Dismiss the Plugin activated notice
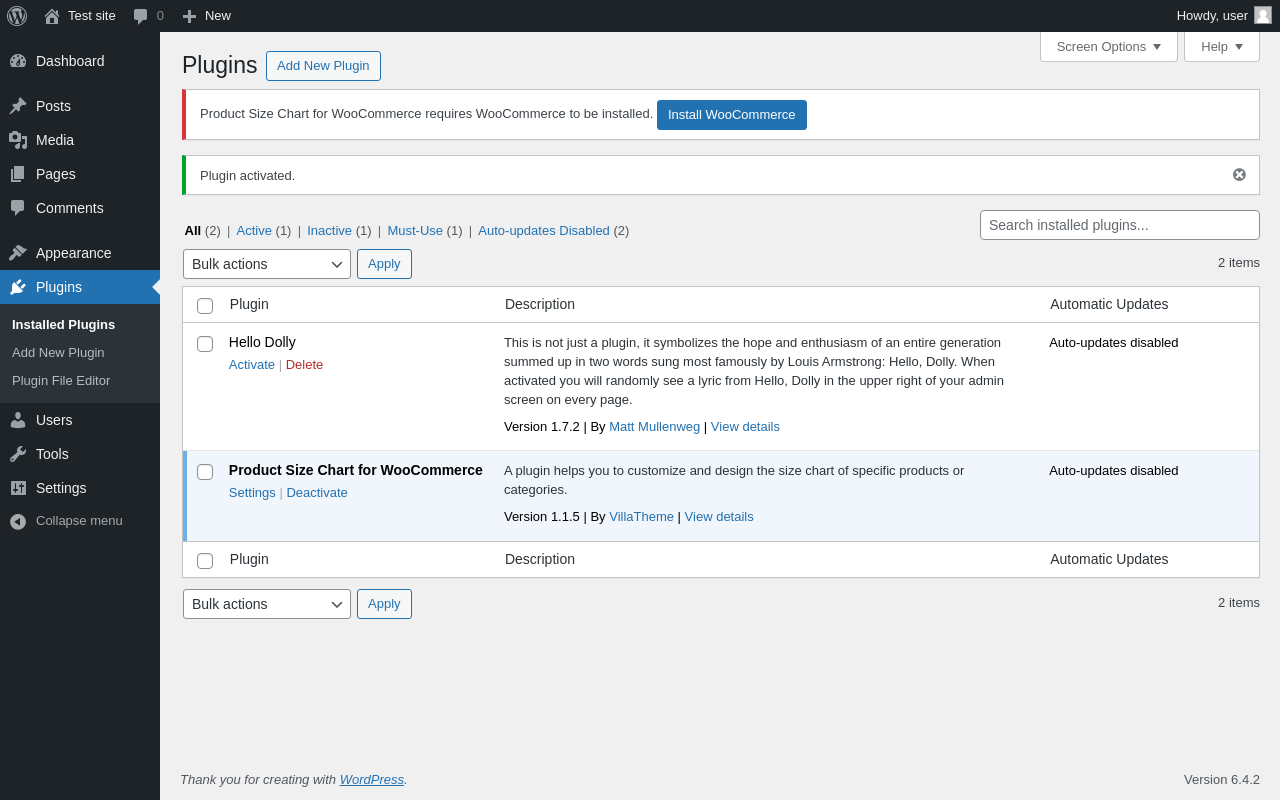 (1239, 175)
